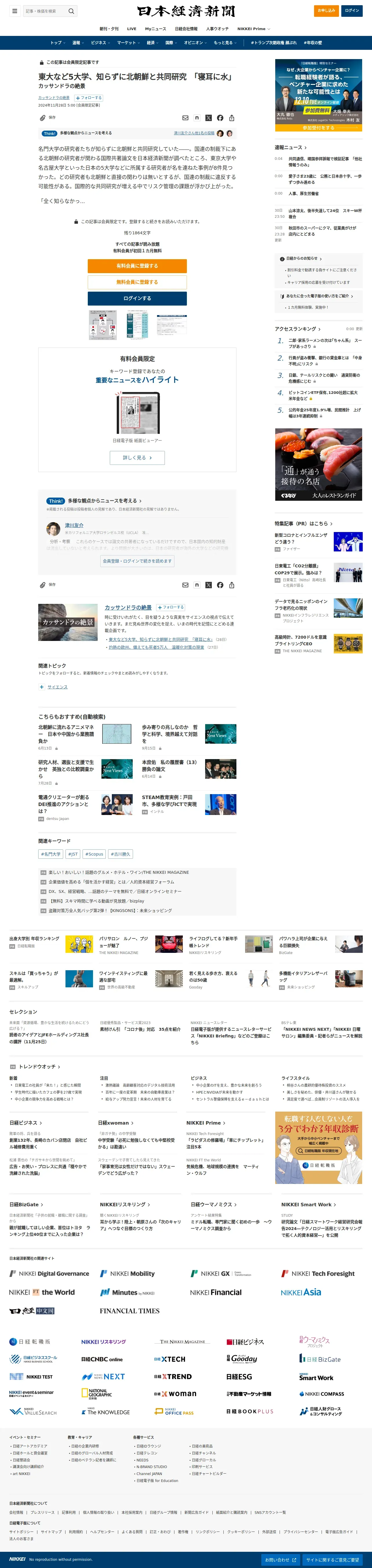Click the magnifier search icon
372x1568 pixels.
pyautogui.click(x=71, y=11)
